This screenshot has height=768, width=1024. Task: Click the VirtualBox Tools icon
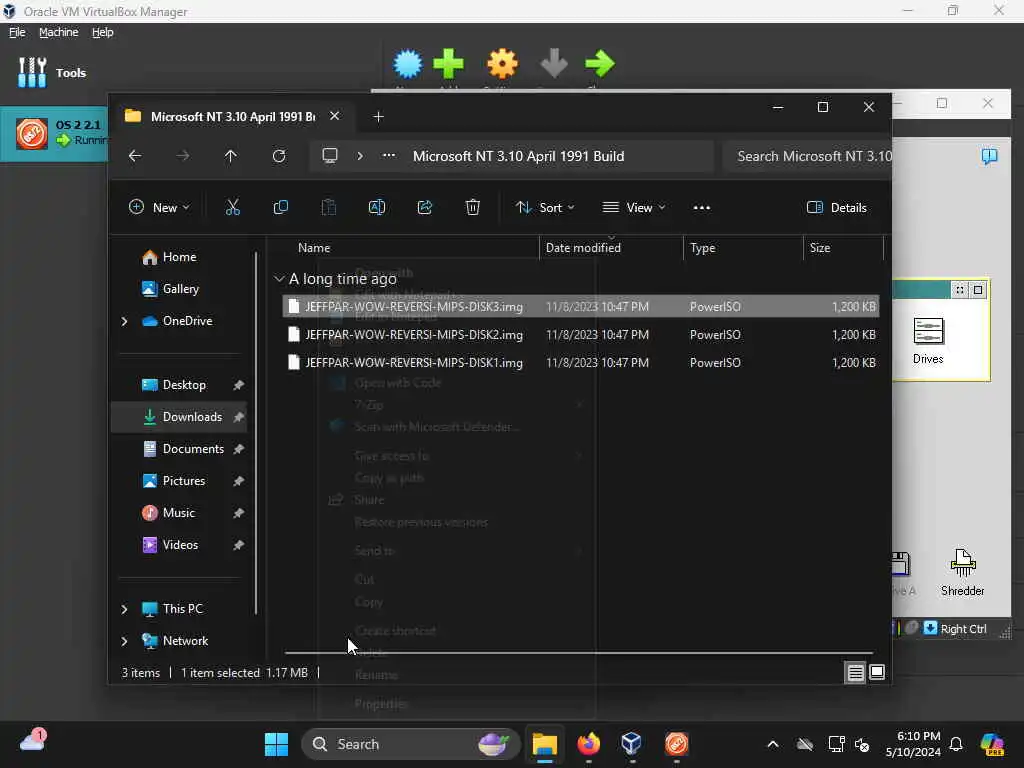point(32,72)
